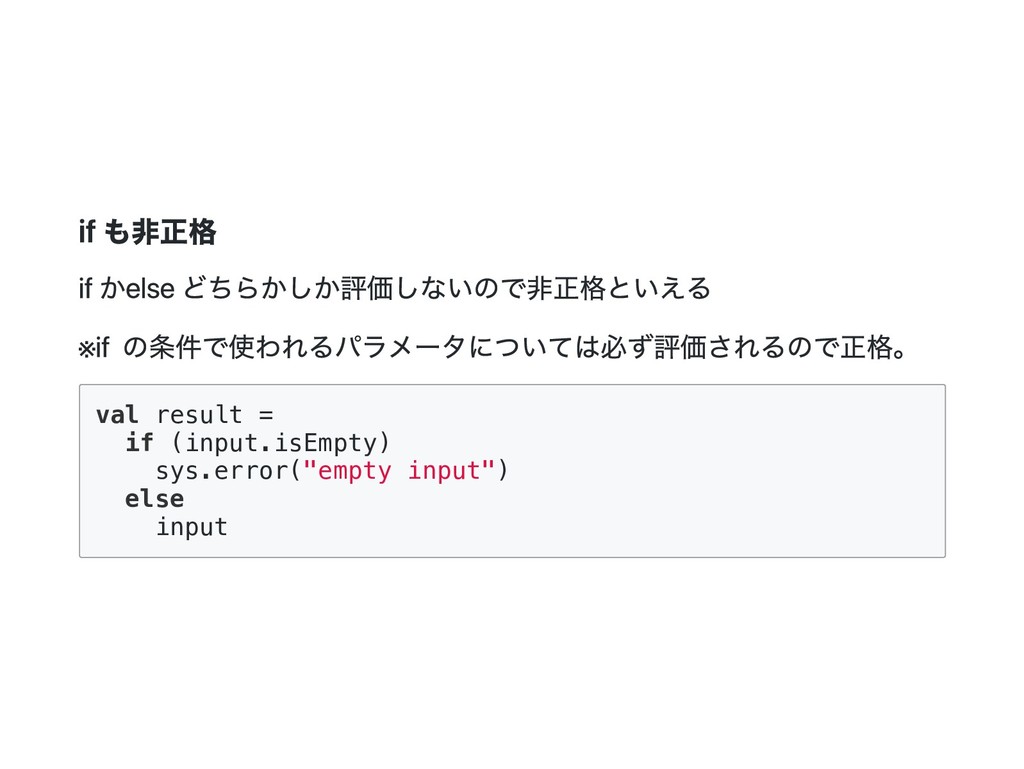Select the "result" identifier in the code
Viewport: 1024px width, 769px height.
199,414
